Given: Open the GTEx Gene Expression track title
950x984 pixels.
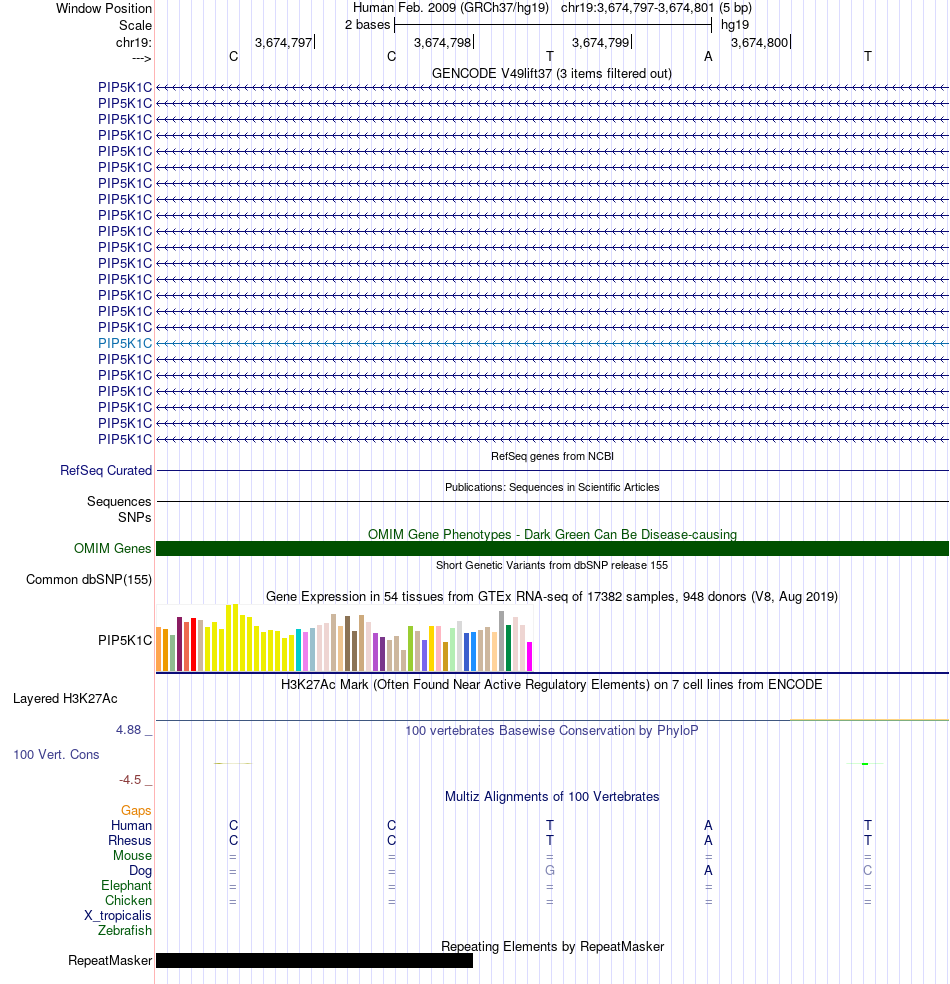Looking at the screenshot, I should point(552,596).
